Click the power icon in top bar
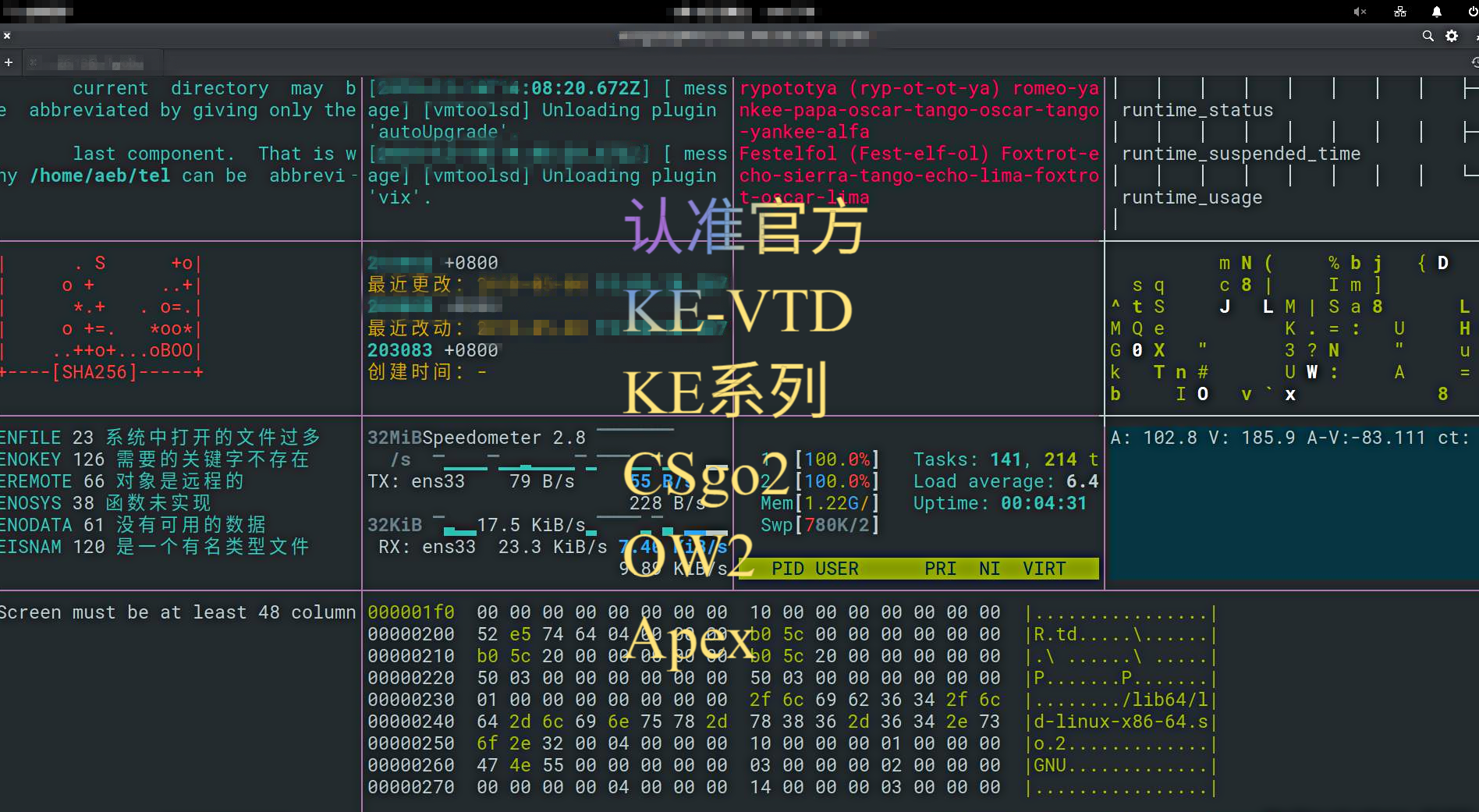The height and width of the screenshot is (812, 1479). [x=1472, y=12]
